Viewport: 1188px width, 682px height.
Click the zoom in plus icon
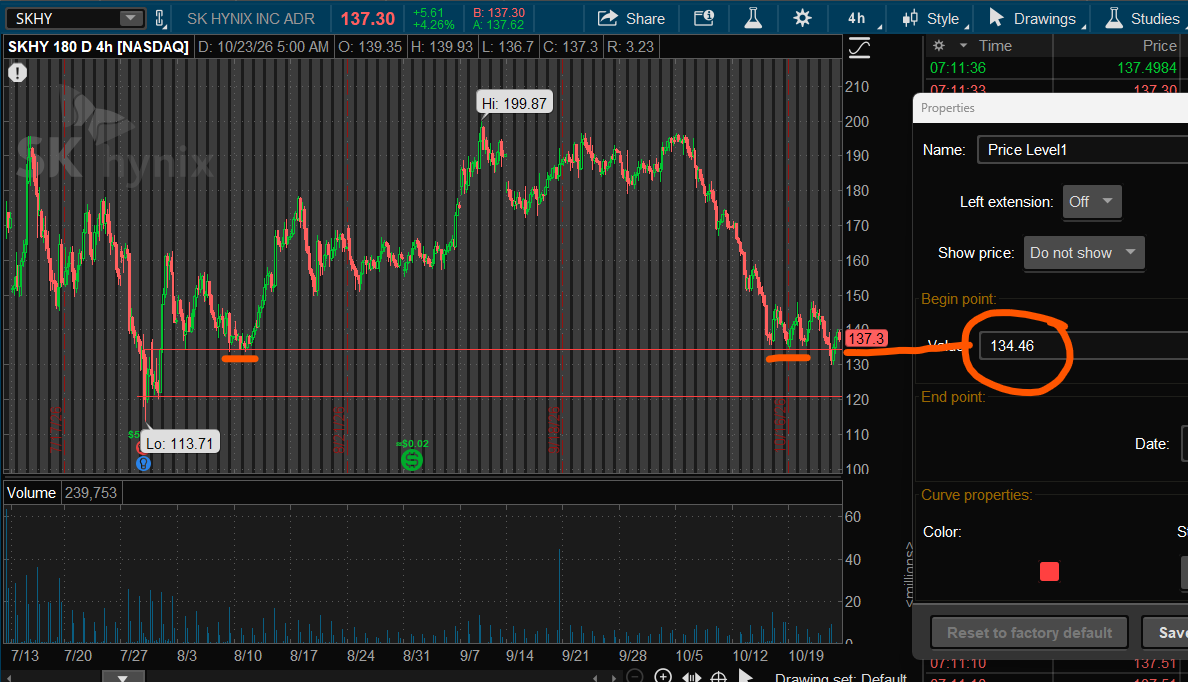663,676
